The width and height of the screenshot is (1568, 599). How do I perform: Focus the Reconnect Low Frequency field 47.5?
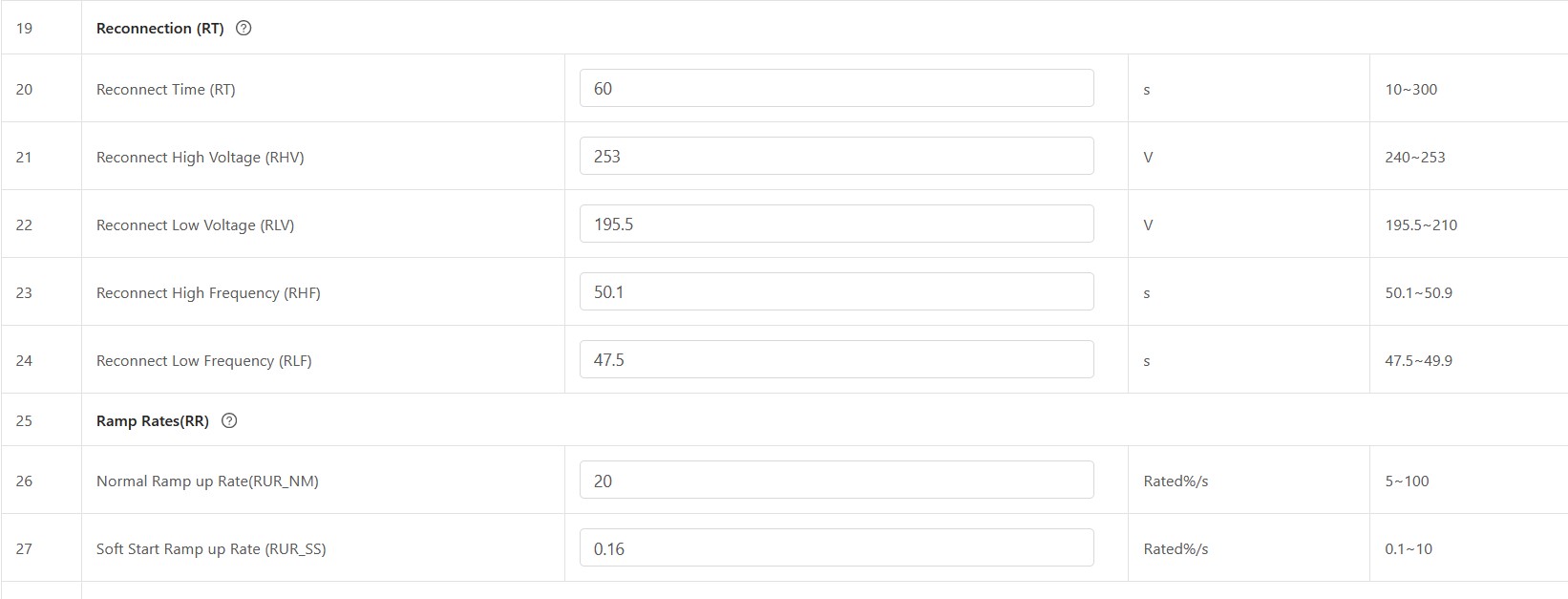click(836, 360)
